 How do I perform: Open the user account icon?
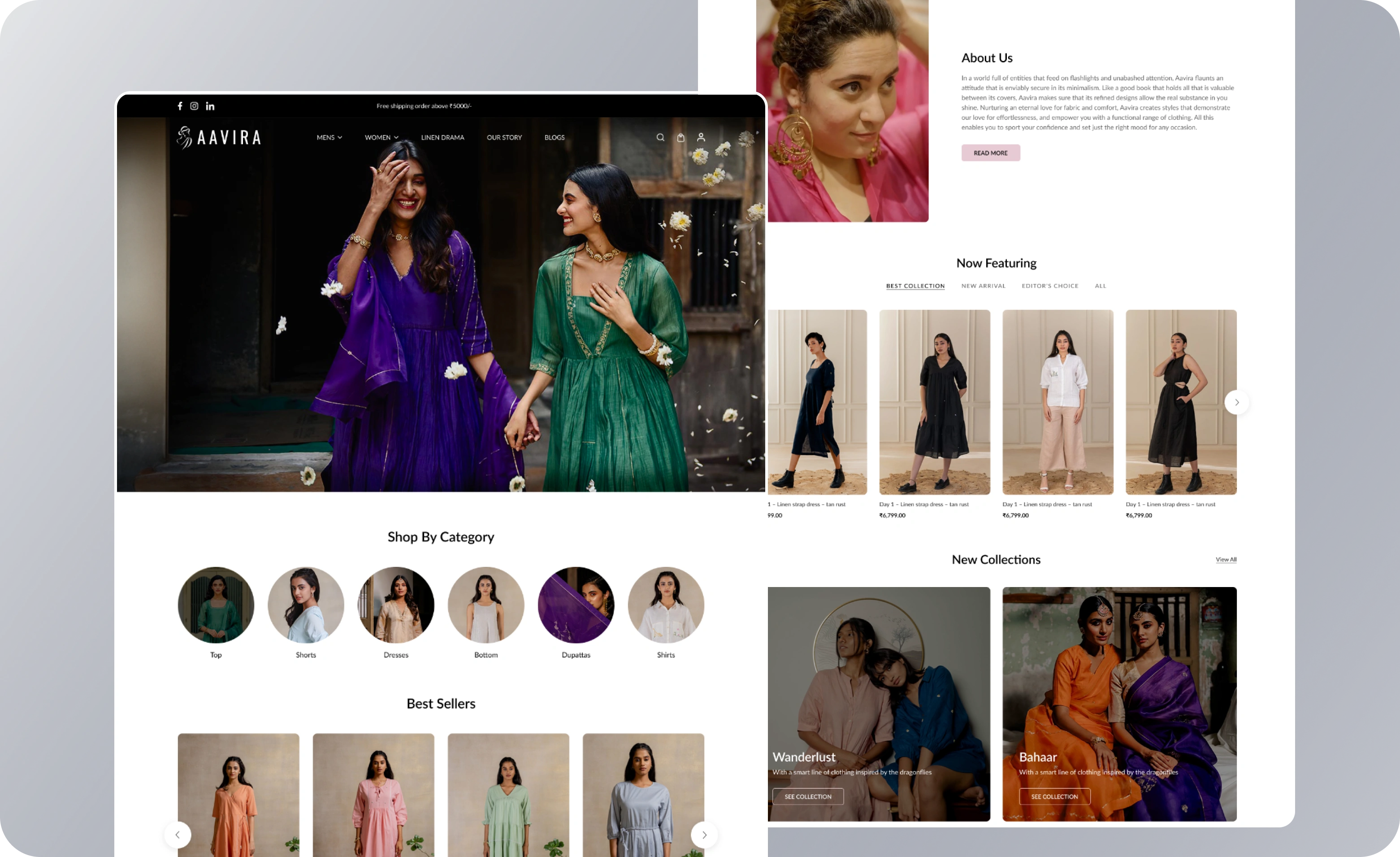pos(701,138)
